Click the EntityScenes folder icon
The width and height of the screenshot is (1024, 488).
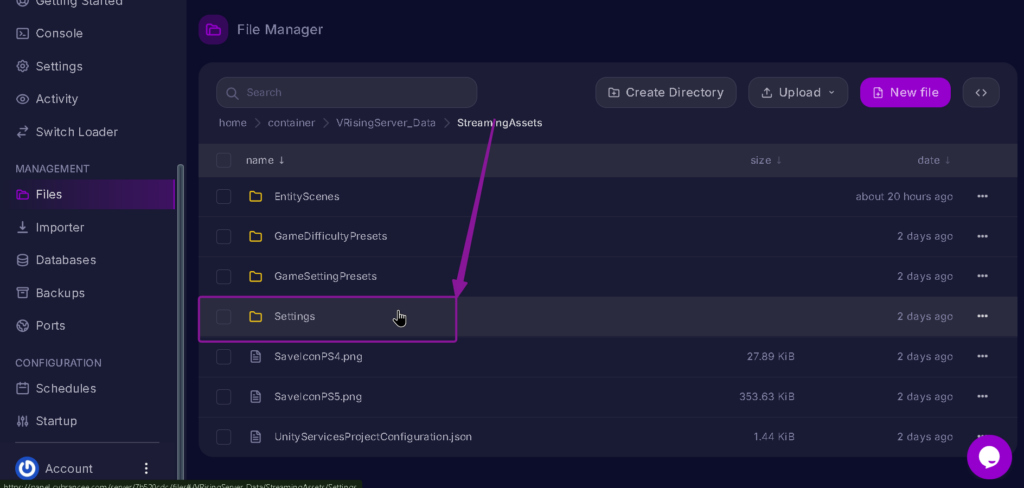[x=255, y=196]
